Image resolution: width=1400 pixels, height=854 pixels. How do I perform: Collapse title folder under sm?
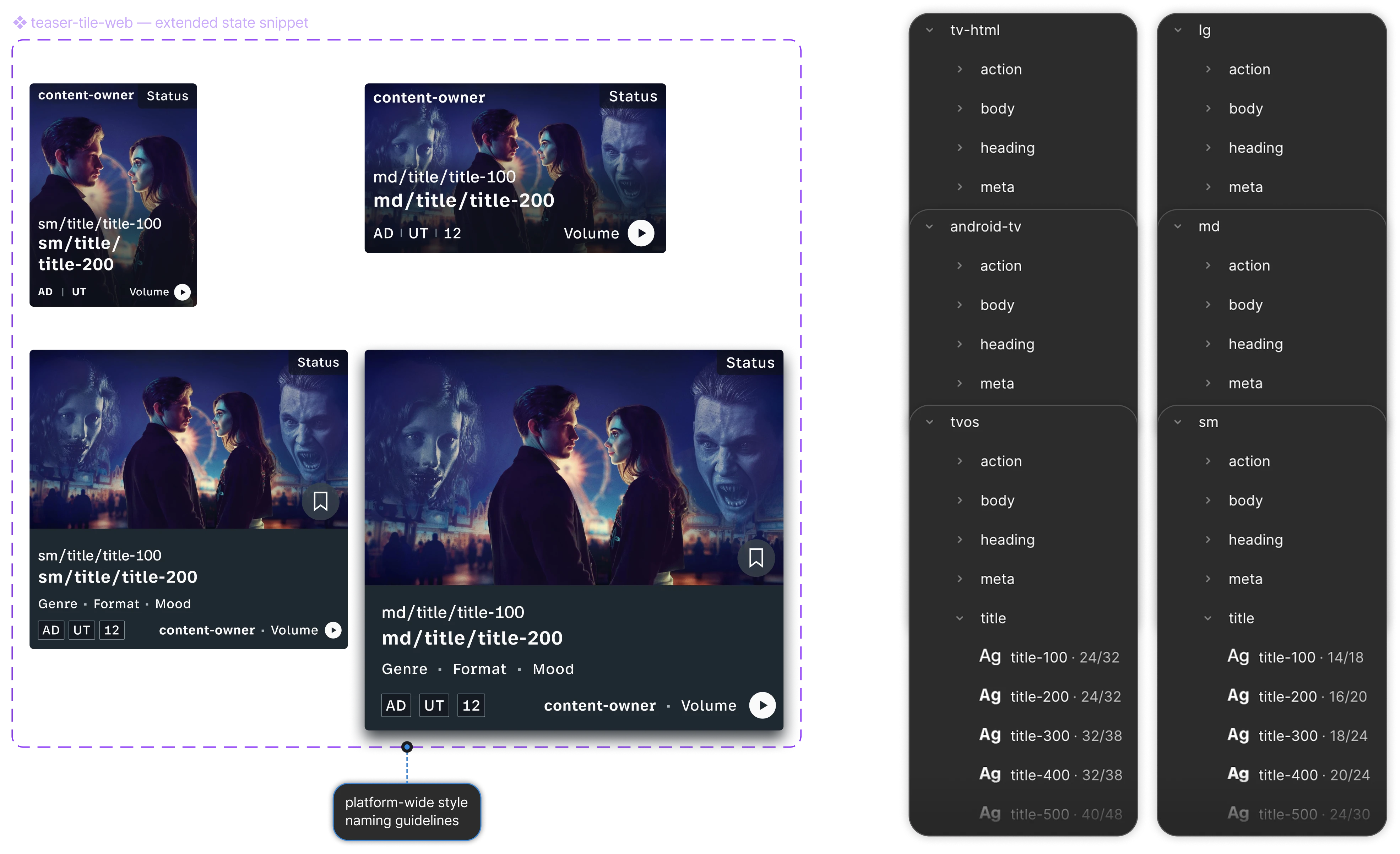click(x=1208, y=618)
